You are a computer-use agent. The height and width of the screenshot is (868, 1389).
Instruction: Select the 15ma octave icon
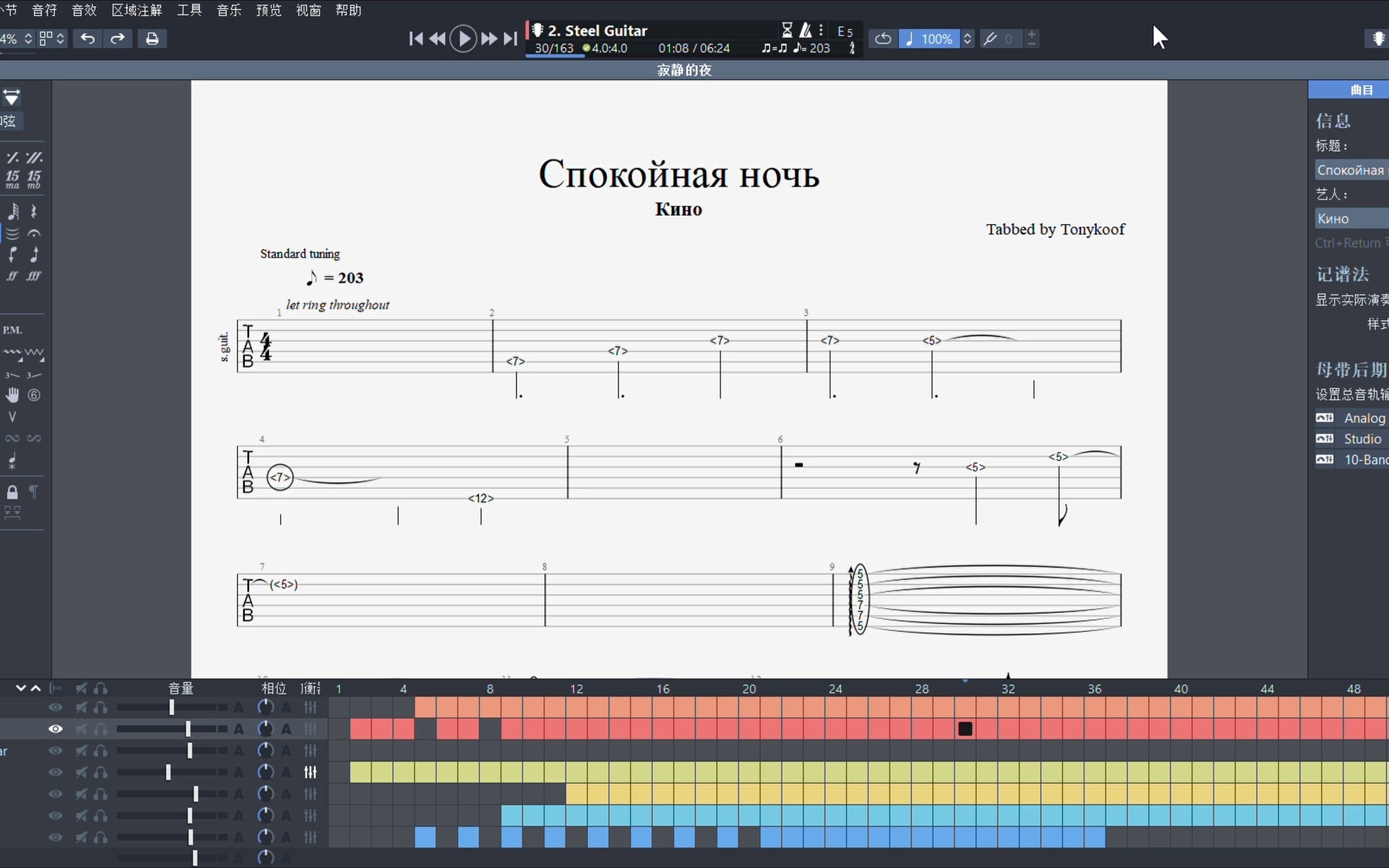coord(13,179)
